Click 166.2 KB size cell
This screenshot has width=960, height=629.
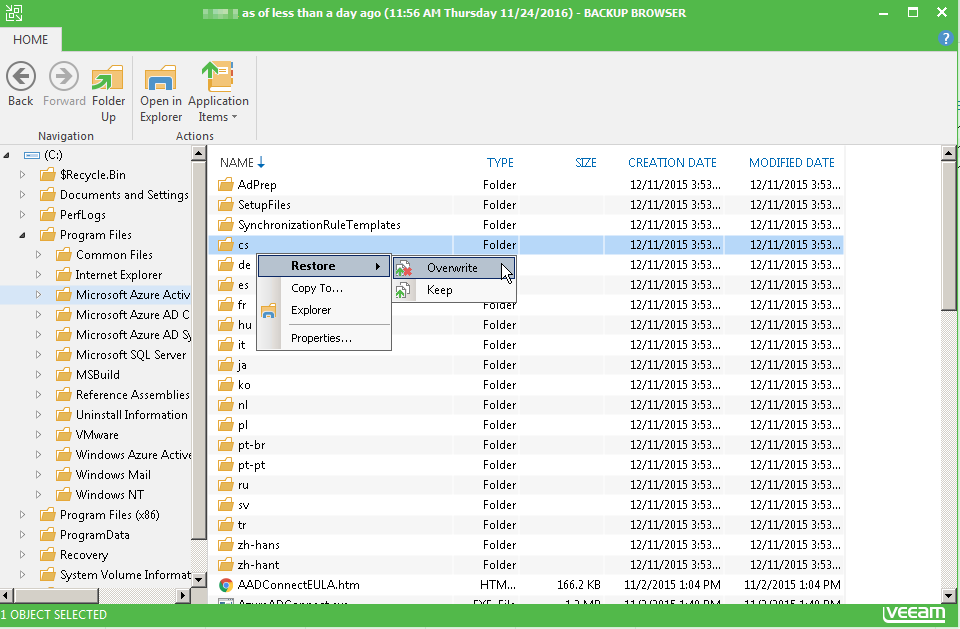click(x=579, y=585)
